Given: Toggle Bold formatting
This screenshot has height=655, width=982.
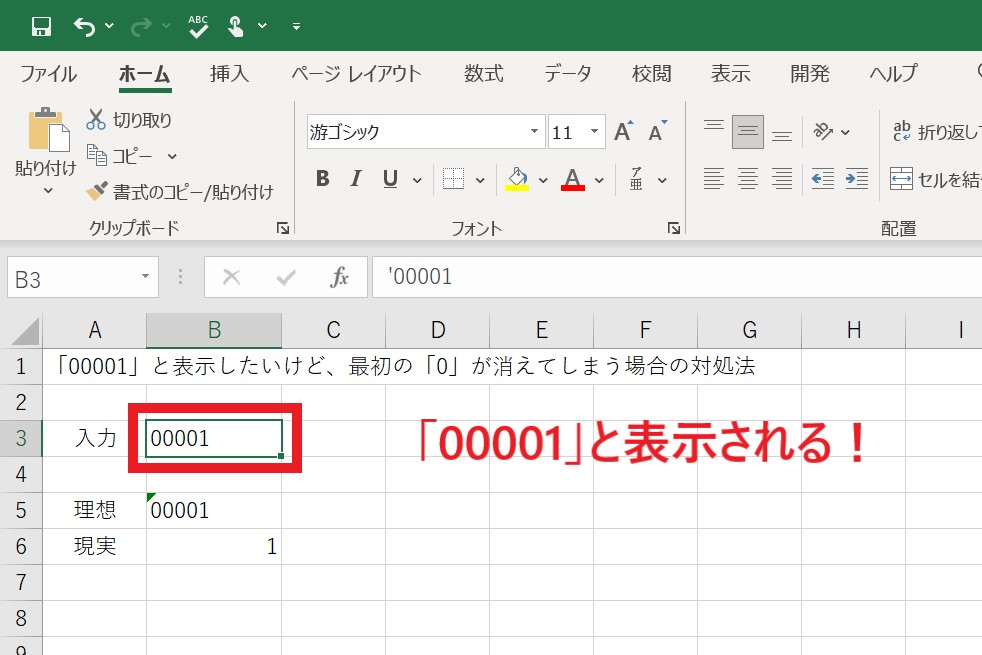Looking at the screenshot, I should tap(323, 179).
